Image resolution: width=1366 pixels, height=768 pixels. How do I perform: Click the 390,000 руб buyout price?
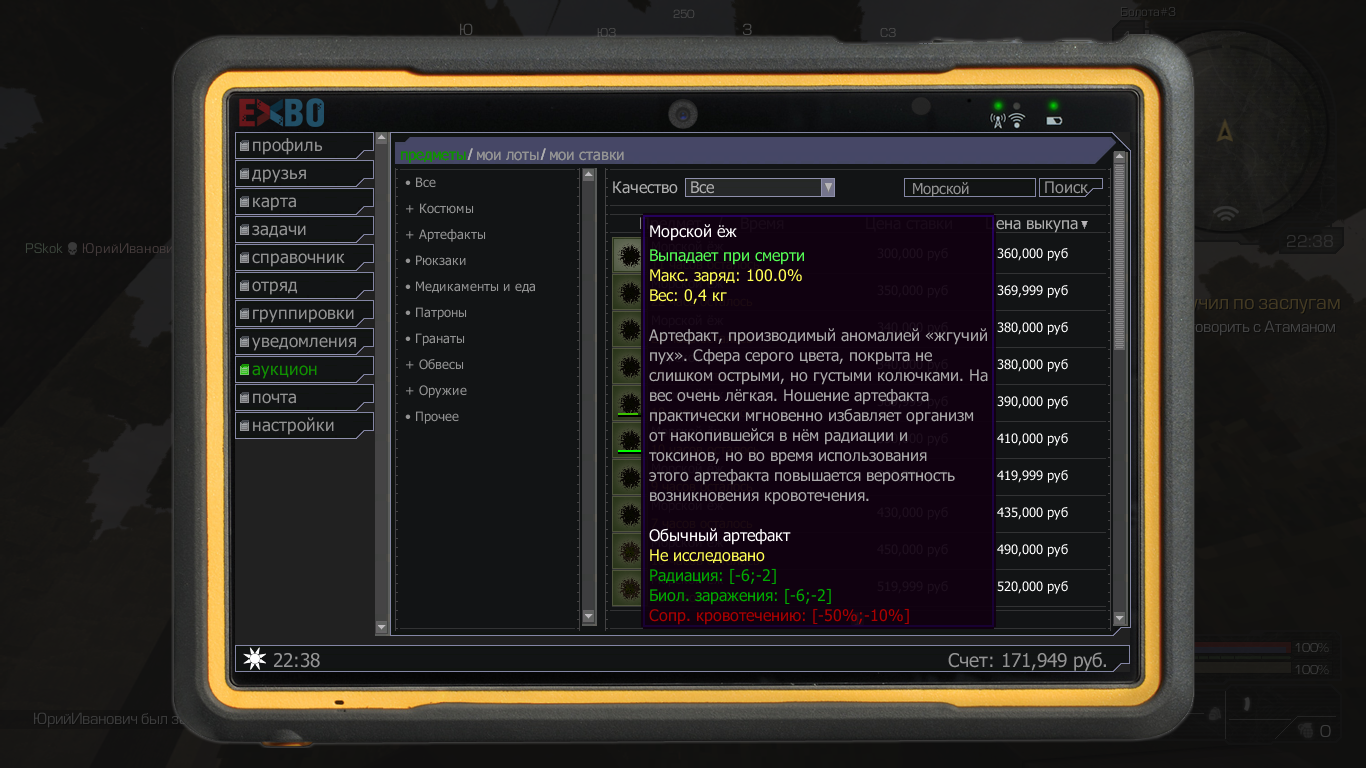1033,402
